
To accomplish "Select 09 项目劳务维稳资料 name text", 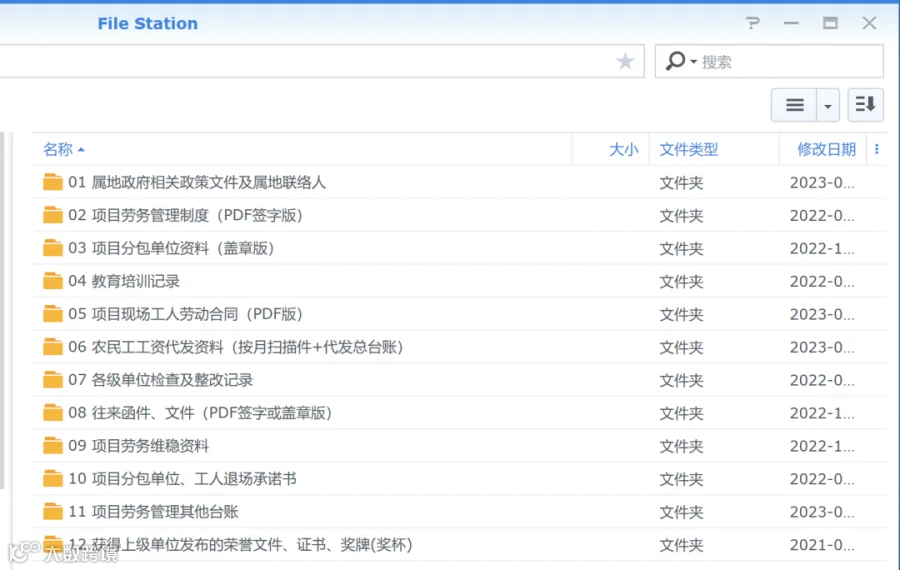I will click(138, 446).
